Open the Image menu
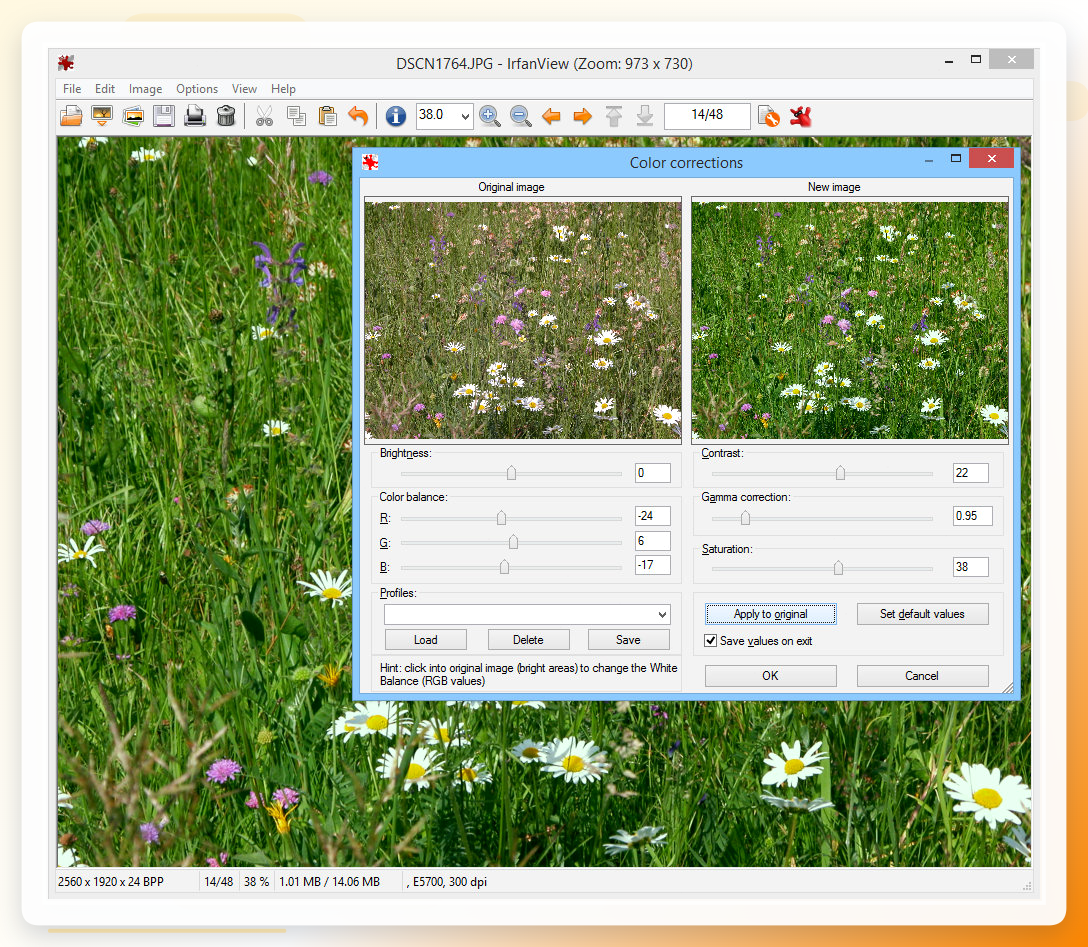This screenshot has width=1088, height=947. pyautogui.click(x=145, y=89)
